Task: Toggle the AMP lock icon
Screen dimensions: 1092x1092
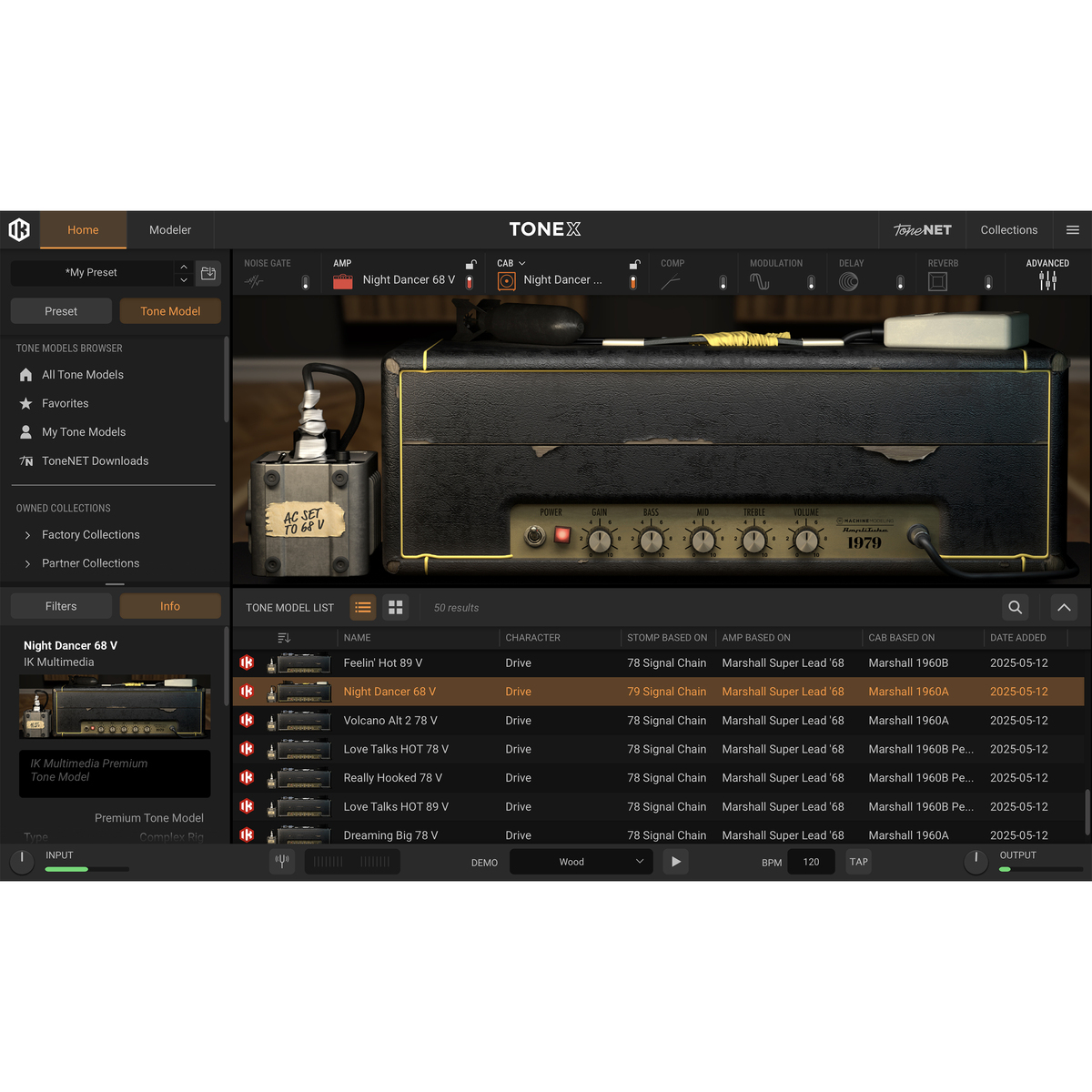Action: pos(470,264)
